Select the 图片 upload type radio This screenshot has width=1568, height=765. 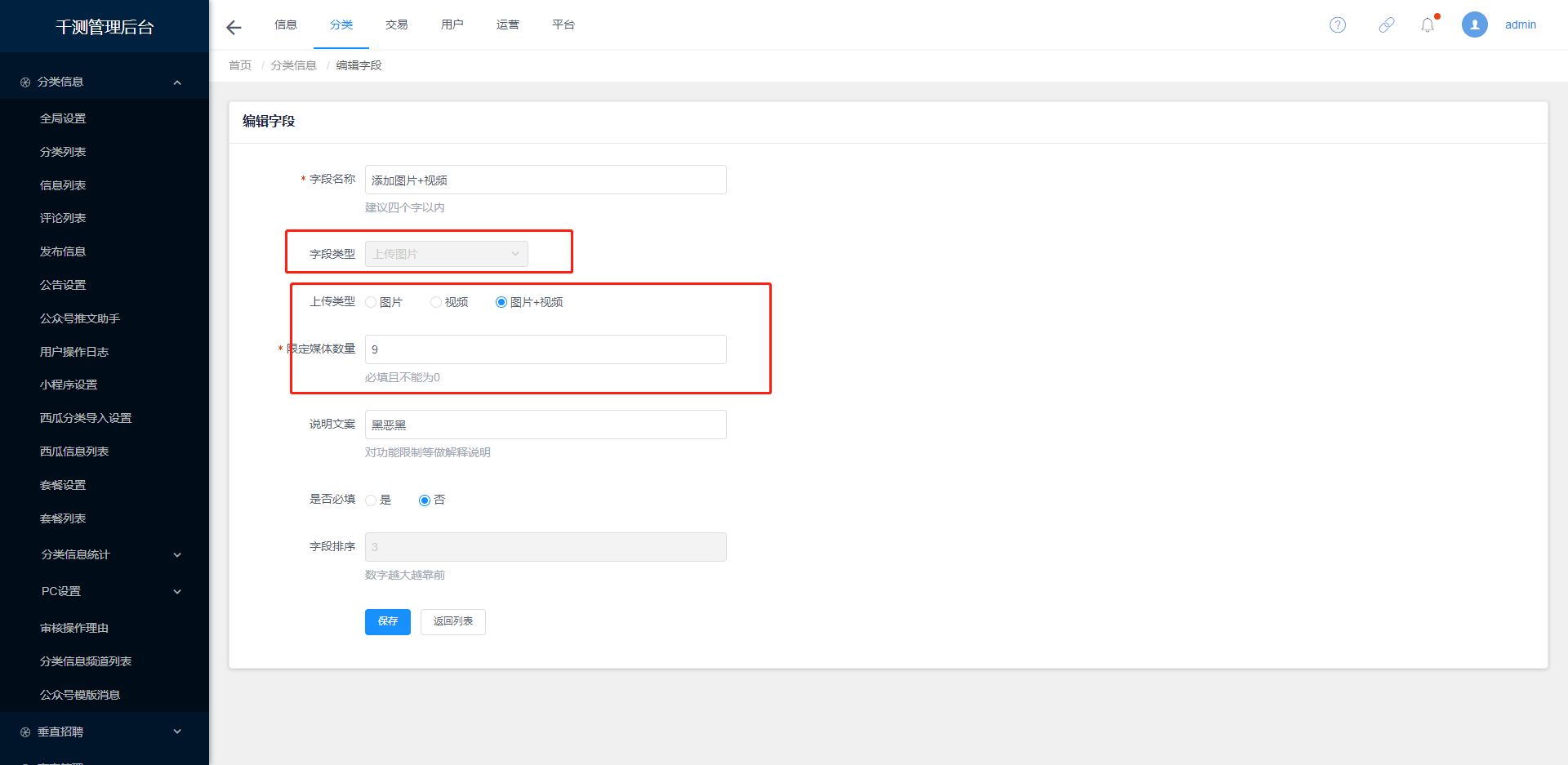(371, 302)
